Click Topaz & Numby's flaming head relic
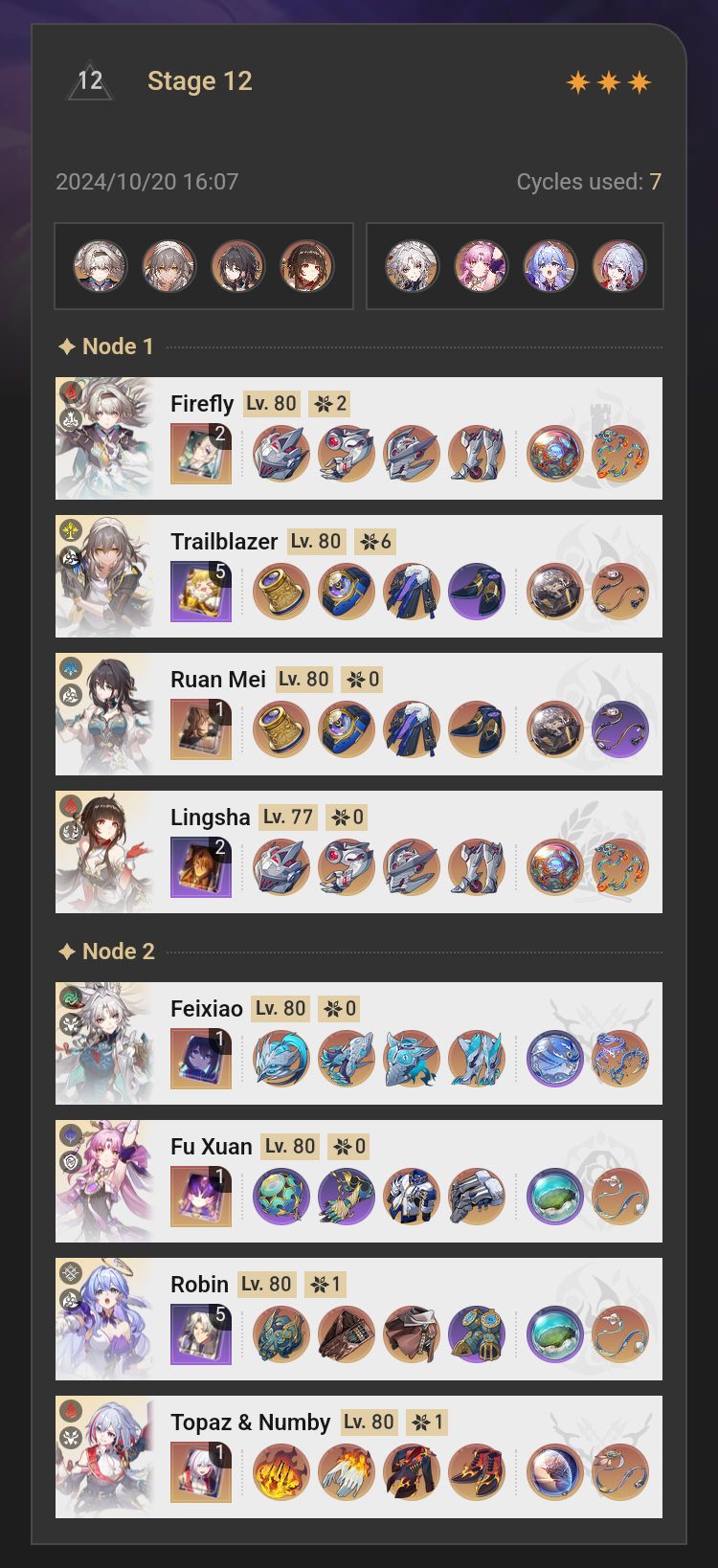The image size is (718, 1568). tap(281, 1472)
